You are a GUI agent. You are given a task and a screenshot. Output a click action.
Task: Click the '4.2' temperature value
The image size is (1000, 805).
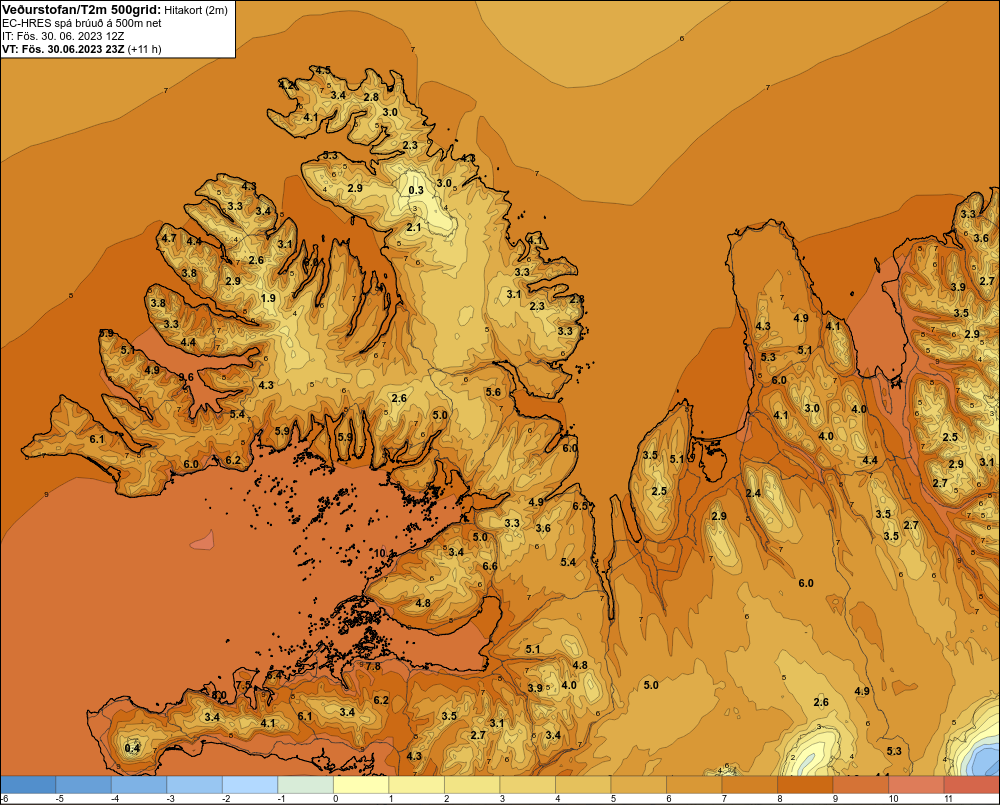(x=287, y=85)
